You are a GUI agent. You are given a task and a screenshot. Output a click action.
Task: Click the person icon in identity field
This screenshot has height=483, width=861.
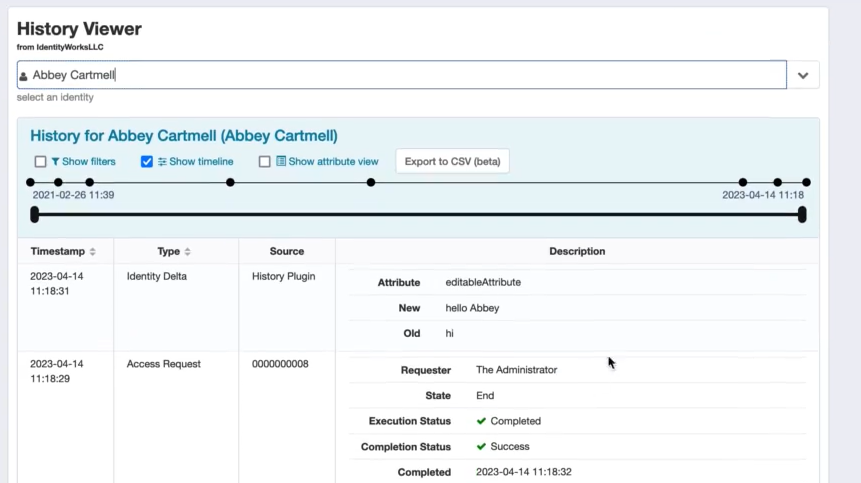24,76
